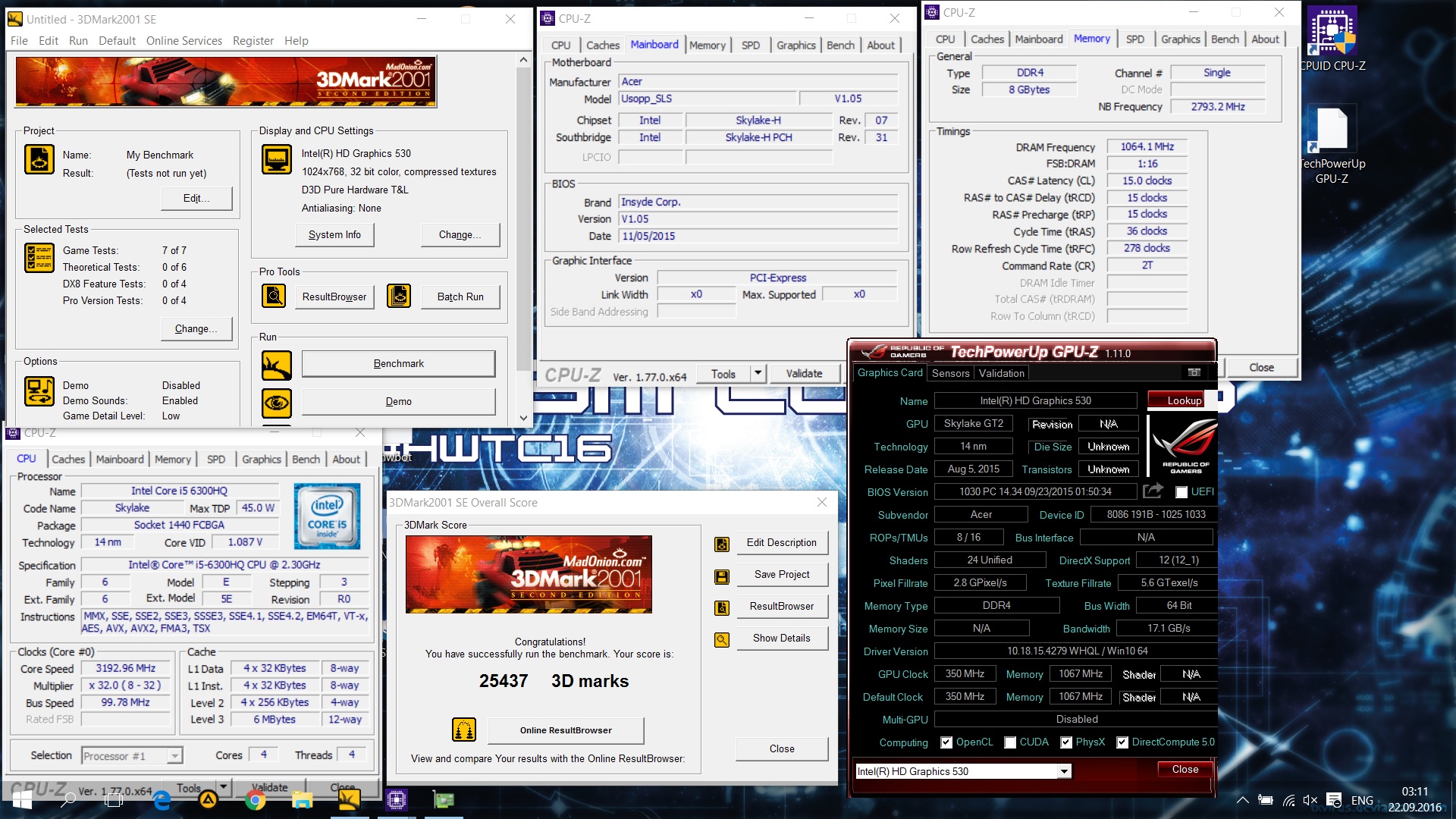Click the Selected Tests checklist icon
1456x819 pixels.
tap(39, 258)
